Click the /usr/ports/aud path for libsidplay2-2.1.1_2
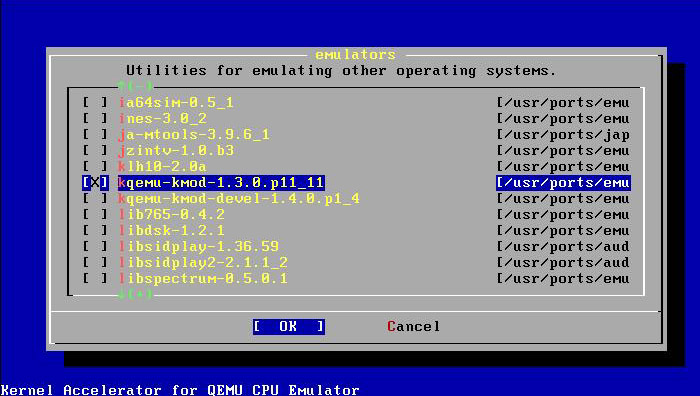Viewport: 700px width, 396px height. [563, 263]
